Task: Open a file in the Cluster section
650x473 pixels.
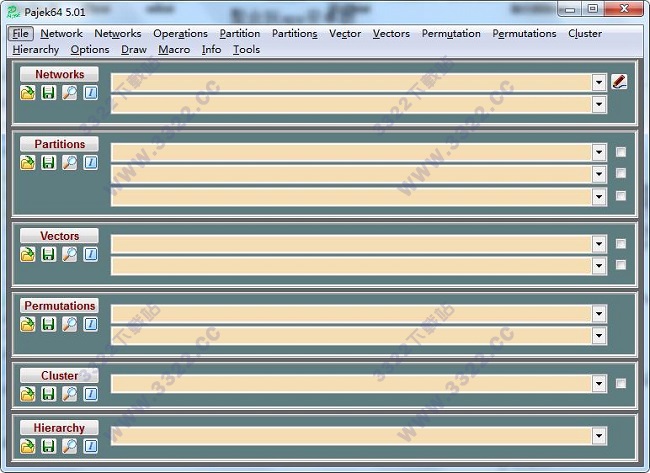Action: click(28, 394)
